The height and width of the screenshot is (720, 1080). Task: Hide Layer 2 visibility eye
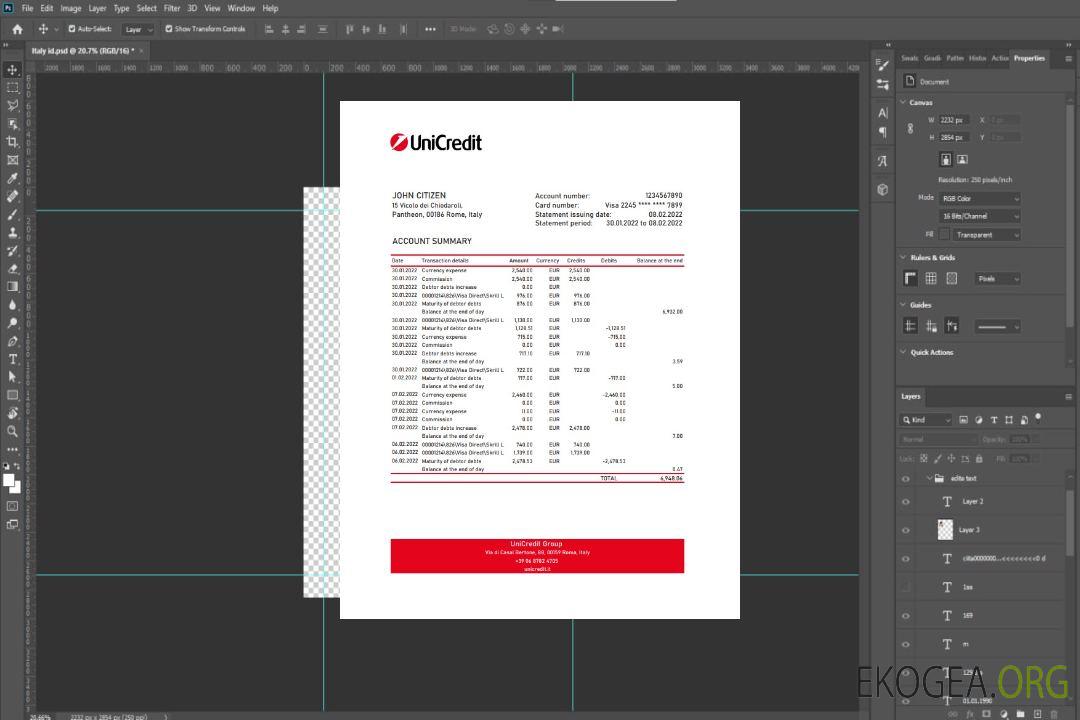pos(906,502)
